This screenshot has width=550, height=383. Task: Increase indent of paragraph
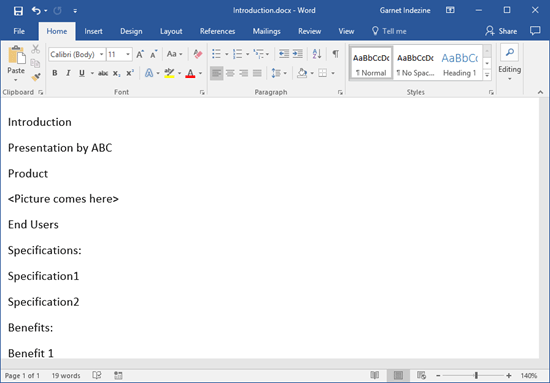point(298,54)
